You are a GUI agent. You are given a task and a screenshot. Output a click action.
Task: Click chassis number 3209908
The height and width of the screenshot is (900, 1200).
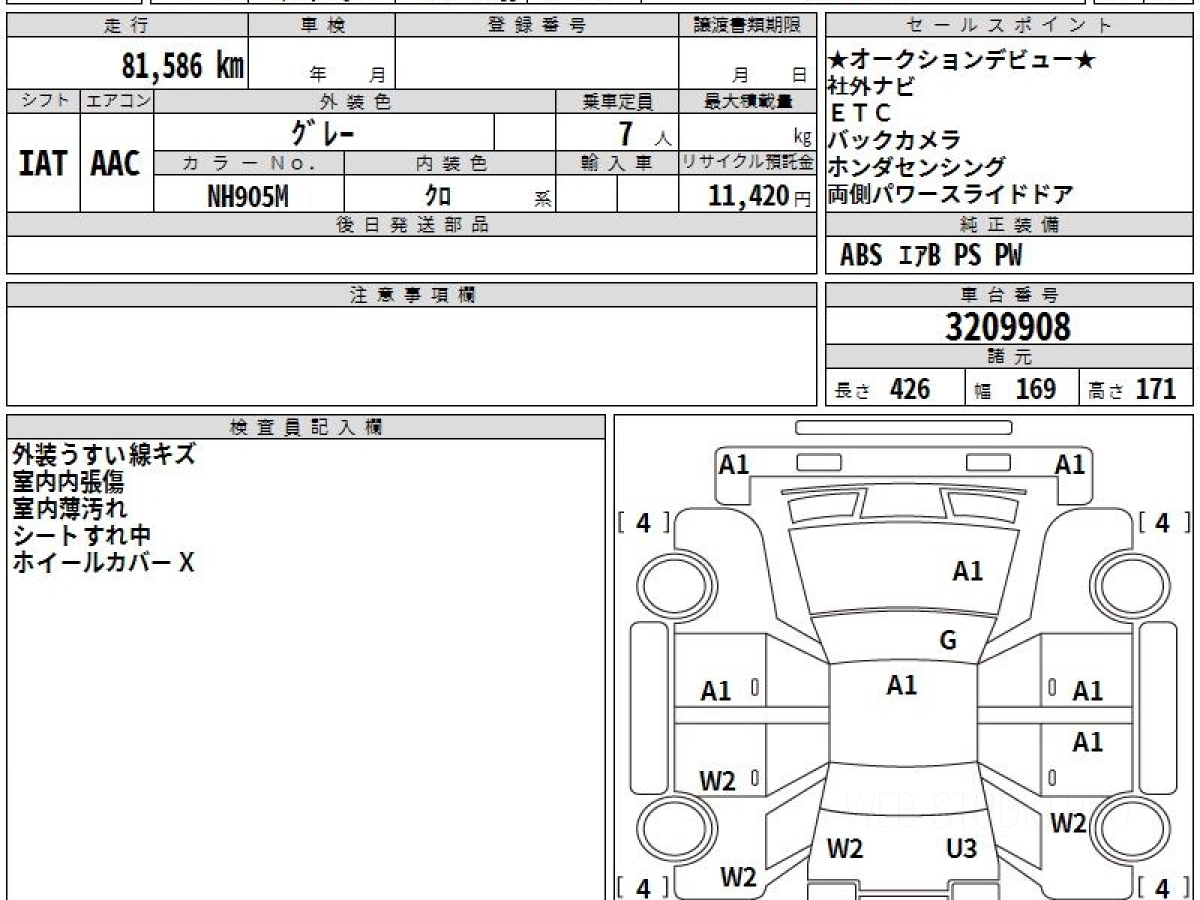tap(1007, 327)
